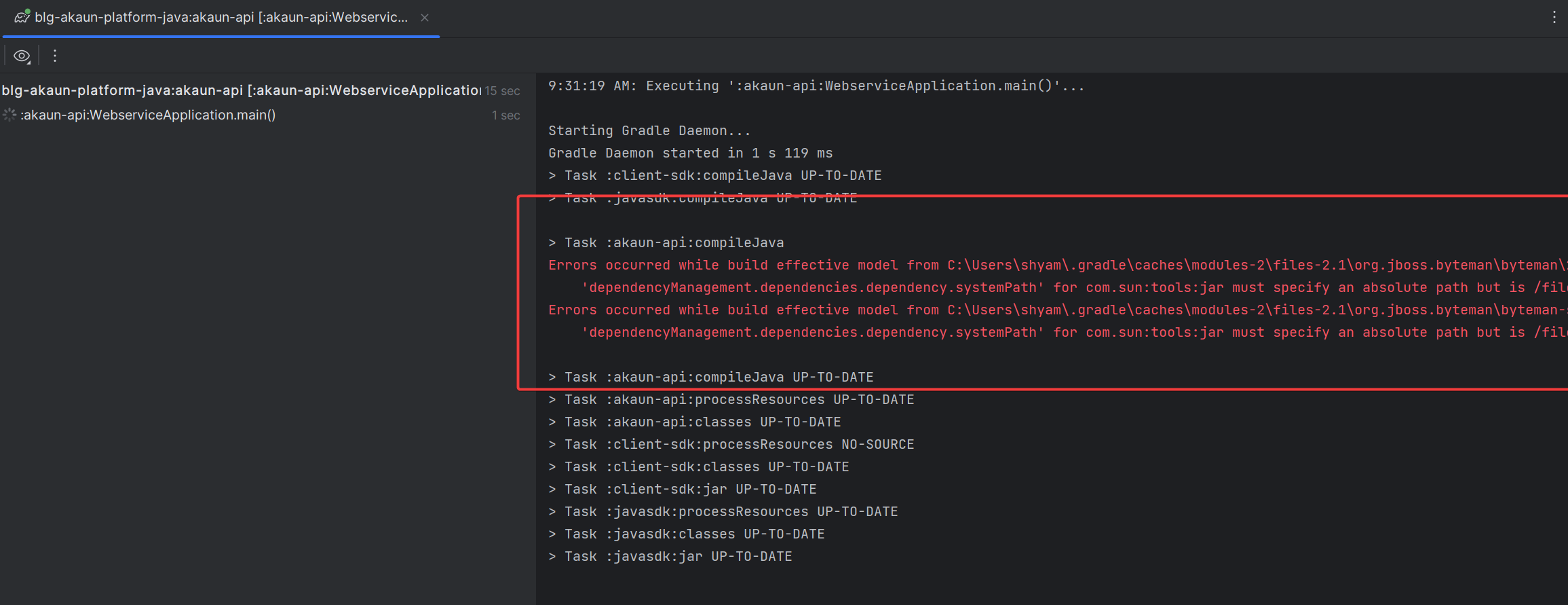Image resolution: width=1568 pixels, height=605 pixels.
Task: Toggle the eye view options button
Action: pos(22,56)
